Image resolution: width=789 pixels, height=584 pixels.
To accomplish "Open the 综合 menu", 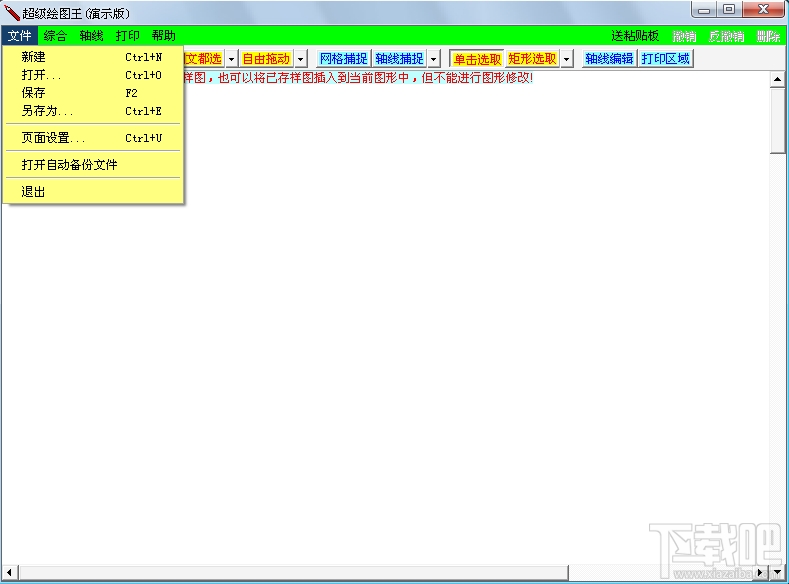I will point(55,36).
